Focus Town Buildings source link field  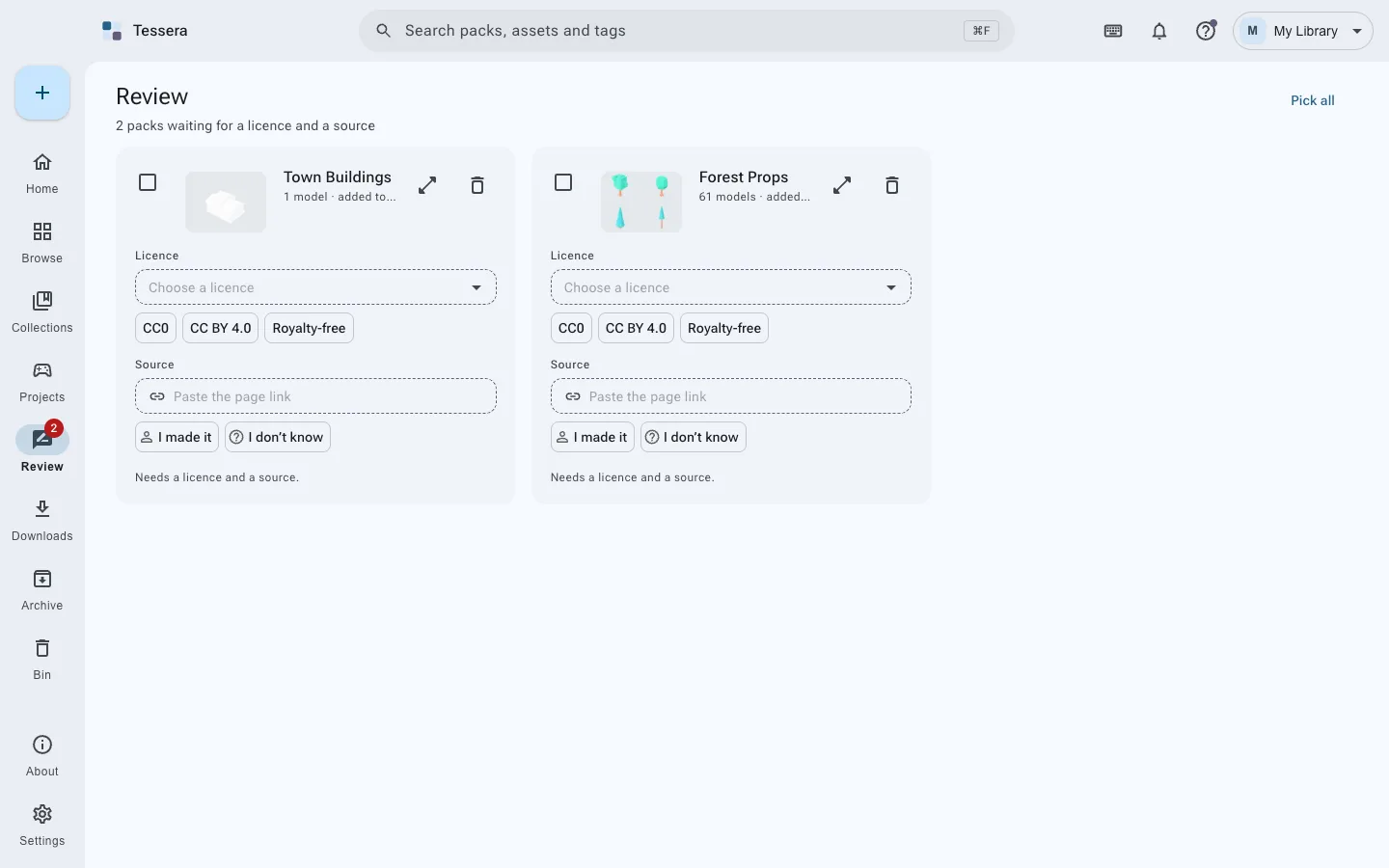315,396
